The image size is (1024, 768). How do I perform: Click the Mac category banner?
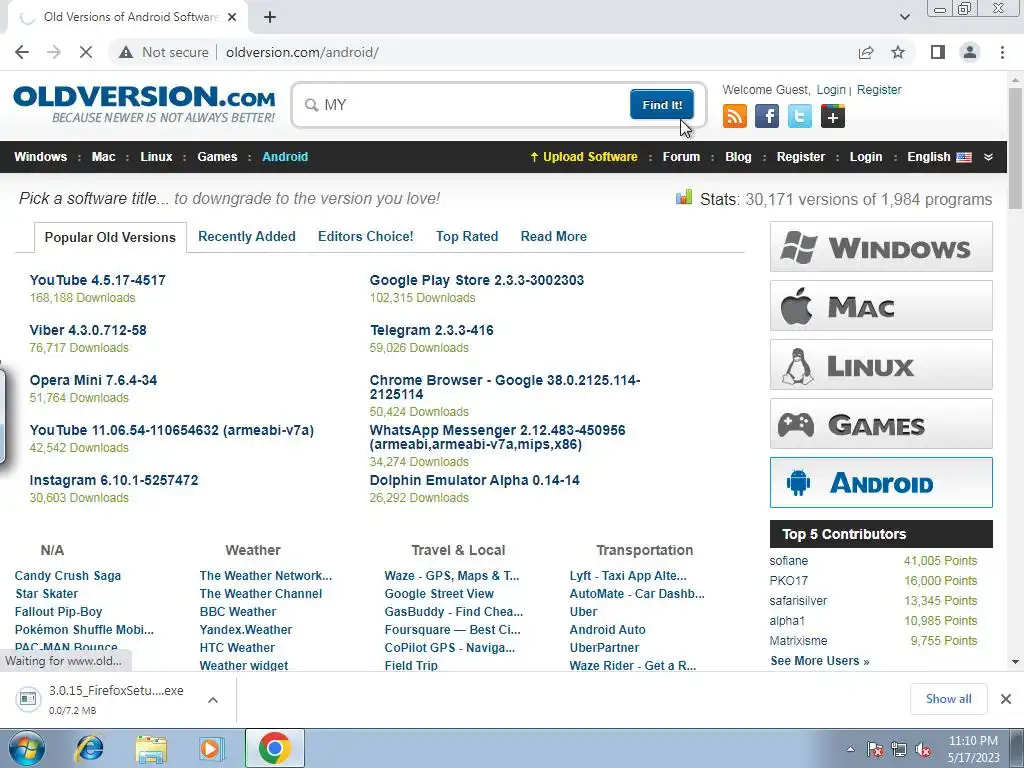[x=881, y=306]
